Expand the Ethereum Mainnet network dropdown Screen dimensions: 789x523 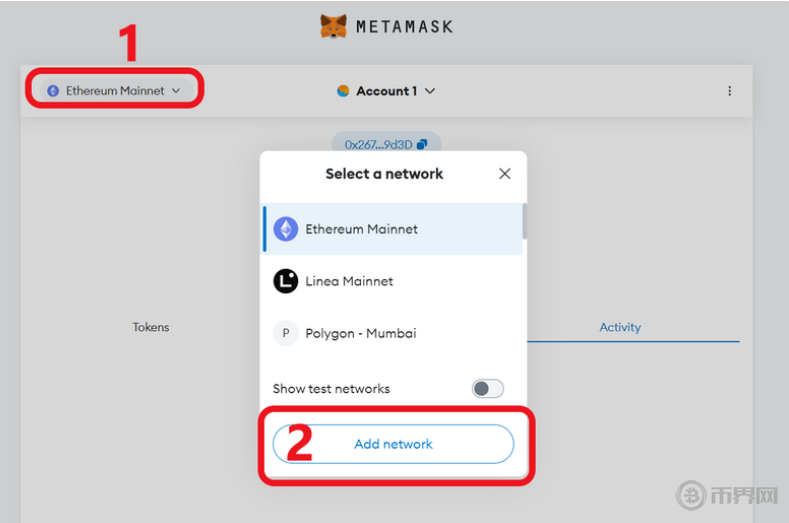click(115, 91)
